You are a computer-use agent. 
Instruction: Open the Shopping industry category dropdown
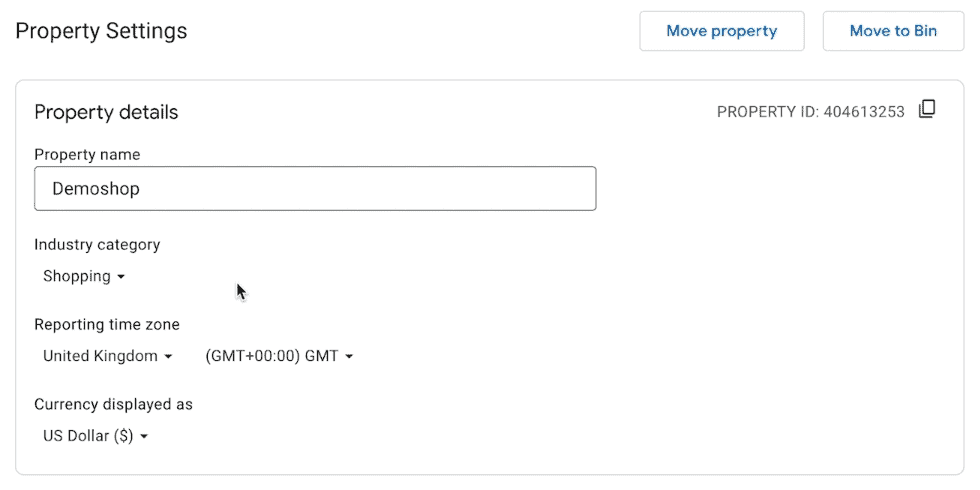pyautogui.click(x=84, y=276)
